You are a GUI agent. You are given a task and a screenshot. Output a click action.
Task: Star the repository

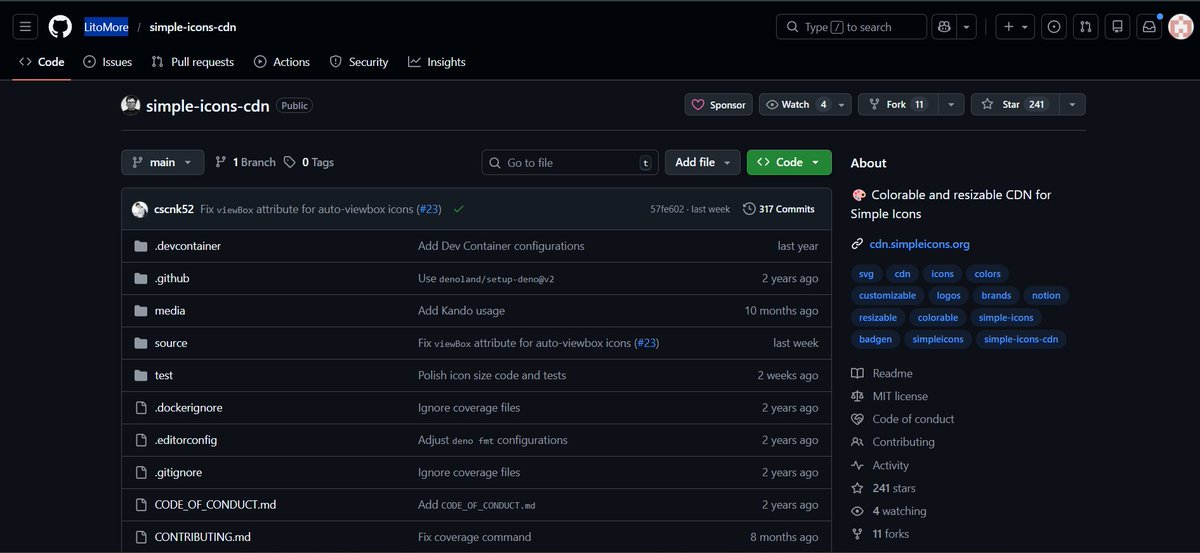click(1013, 105)
